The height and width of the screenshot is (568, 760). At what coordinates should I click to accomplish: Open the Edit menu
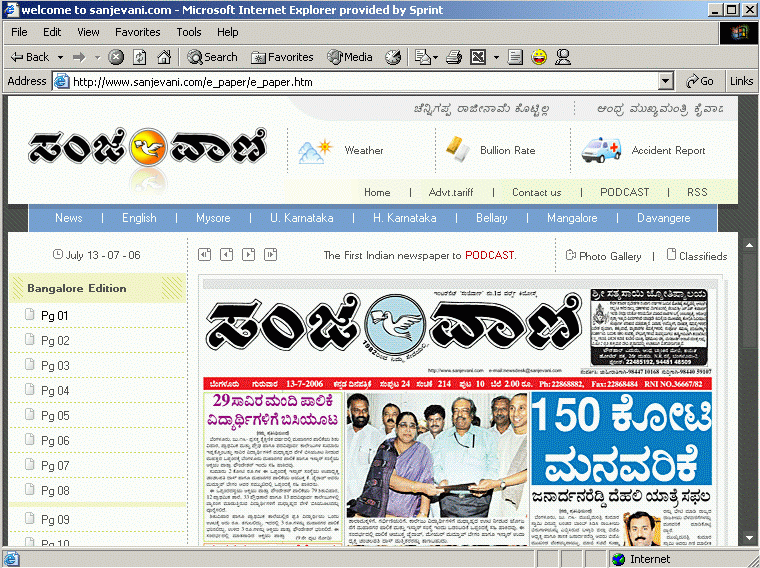pyautogui.click(x=52, y=32)
